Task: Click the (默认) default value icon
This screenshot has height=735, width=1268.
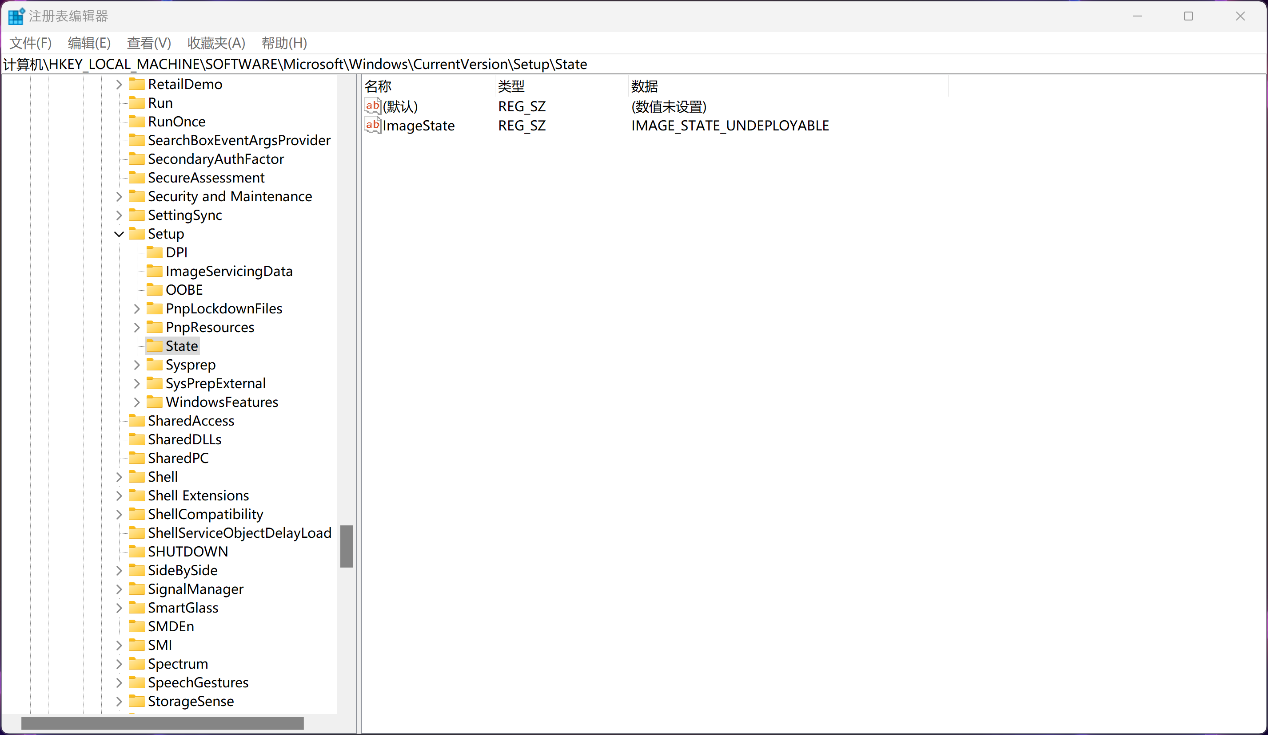Action: [373, 106]
